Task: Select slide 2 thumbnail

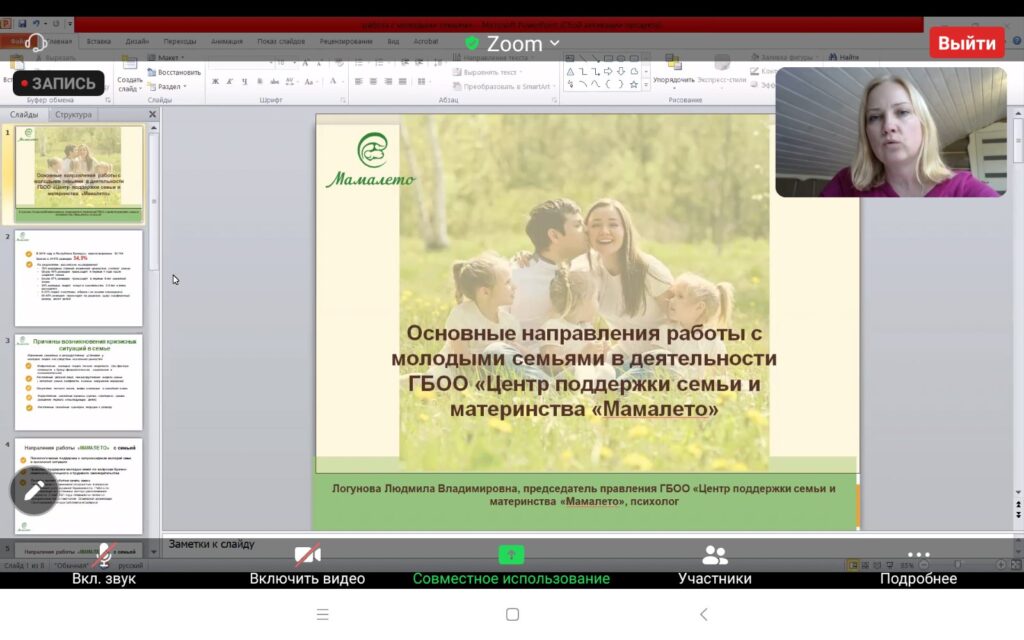Action: click(79, 278)
